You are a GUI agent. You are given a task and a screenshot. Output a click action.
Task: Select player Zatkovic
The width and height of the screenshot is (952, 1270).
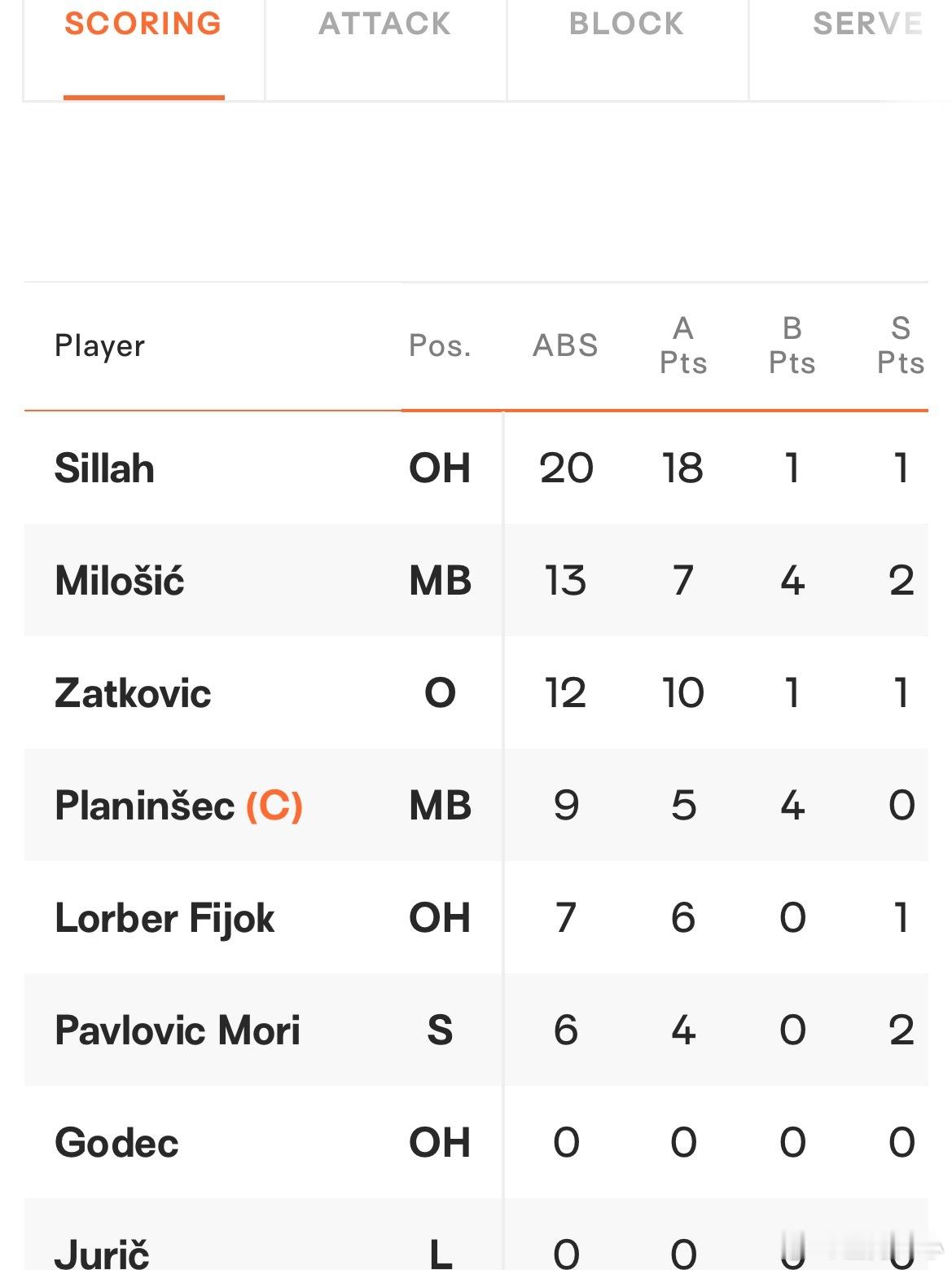tap(133, 693)
